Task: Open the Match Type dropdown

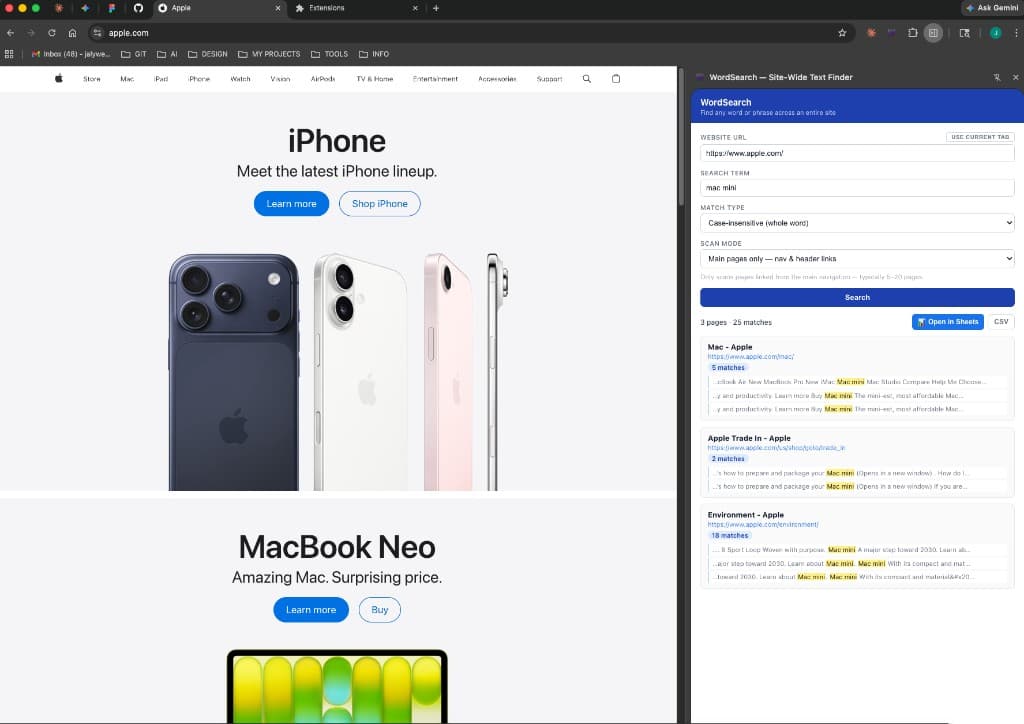Action: click(x=857, y=222)
